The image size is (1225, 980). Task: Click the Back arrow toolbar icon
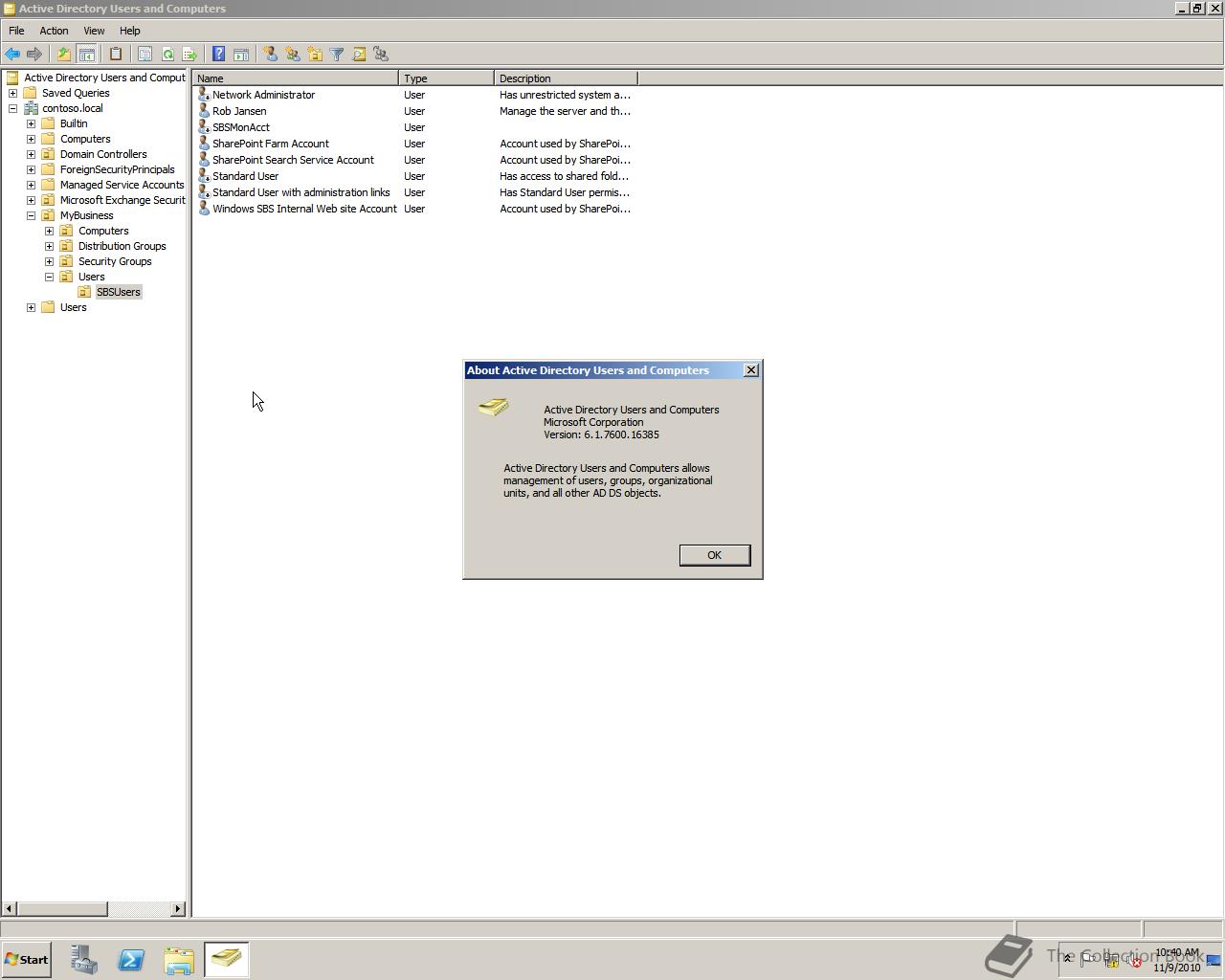click(12, 55)
